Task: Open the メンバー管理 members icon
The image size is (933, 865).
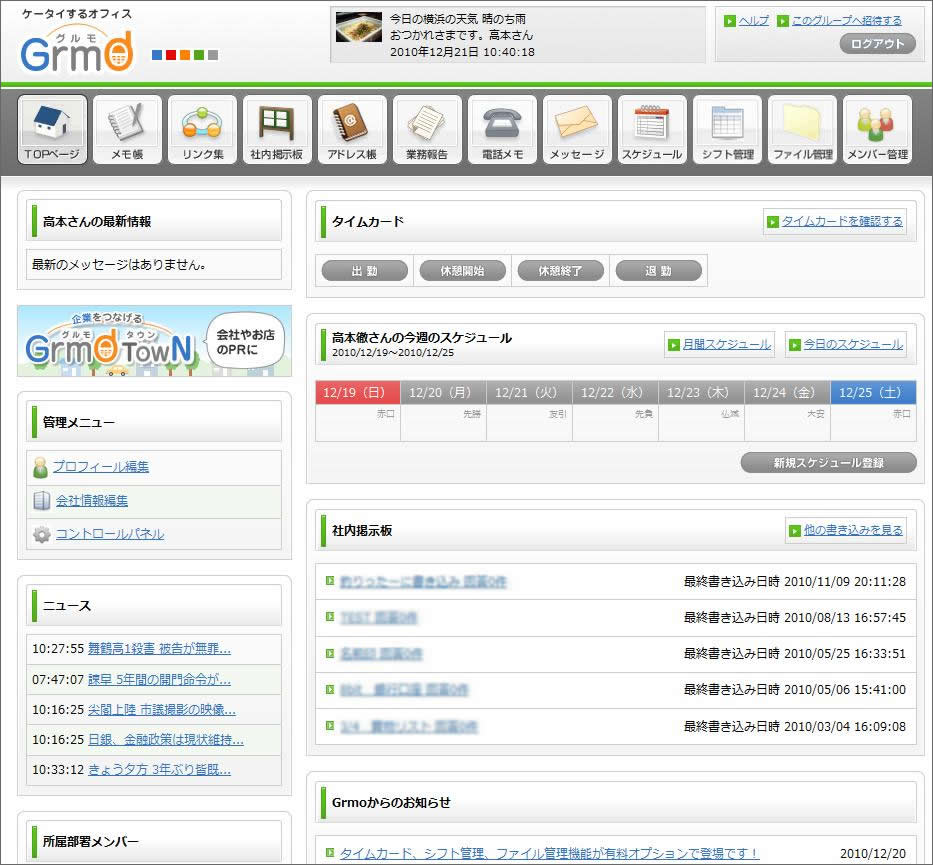Action: pyautogui.click(x=877, y=130)
